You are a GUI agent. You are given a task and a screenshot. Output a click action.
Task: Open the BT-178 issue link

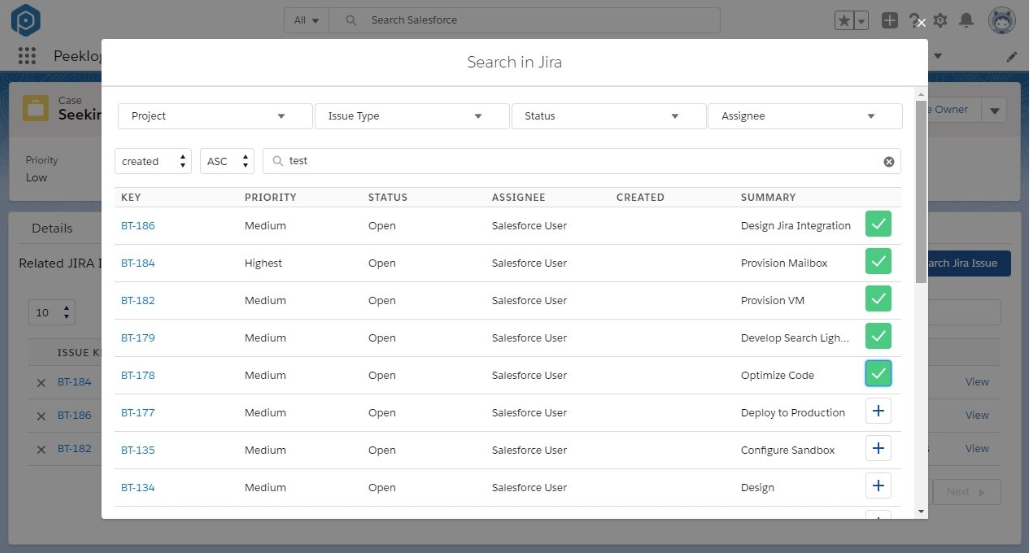pos(138,376)
